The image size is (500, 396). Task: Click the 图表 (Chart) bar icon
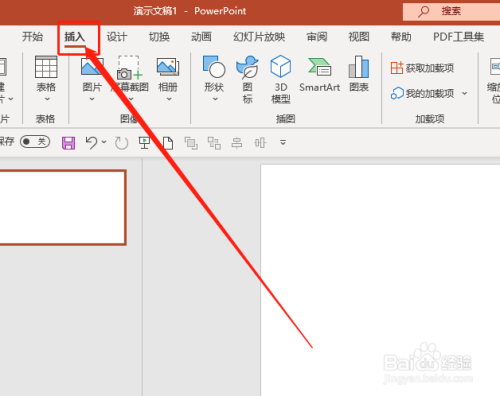359,67
